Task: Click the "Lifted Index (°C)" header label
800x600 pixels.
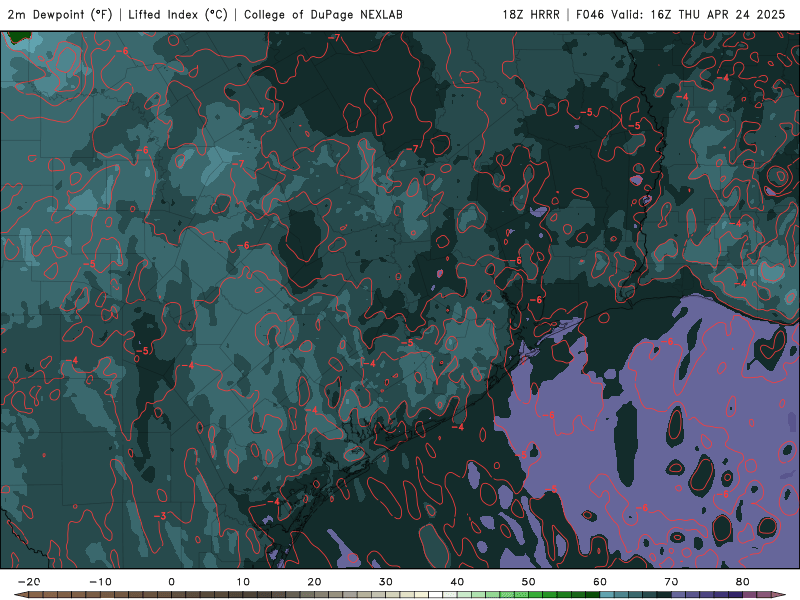Action: coord(178,15)
